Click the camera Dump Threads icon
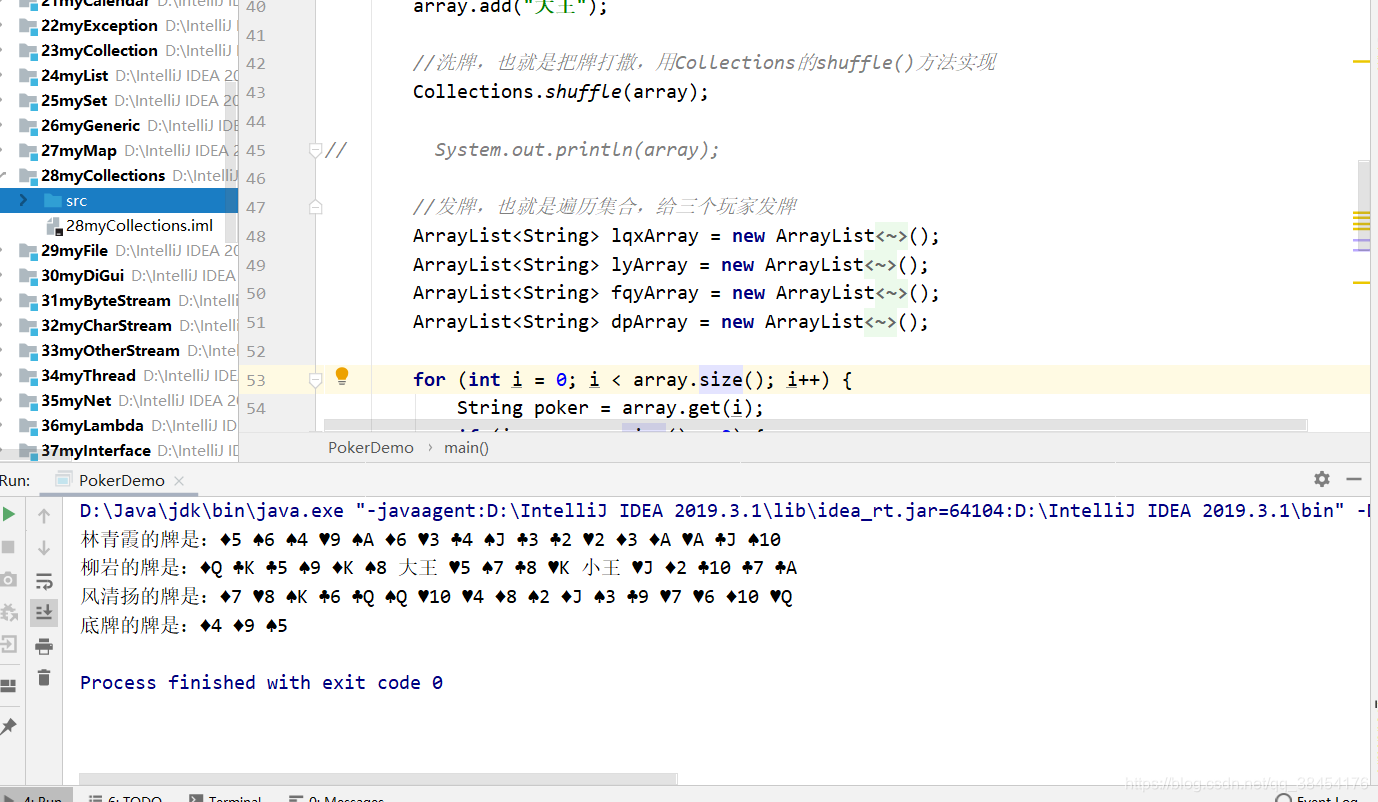This screenshot has width=1378, height=802. [x=9, y=580]
